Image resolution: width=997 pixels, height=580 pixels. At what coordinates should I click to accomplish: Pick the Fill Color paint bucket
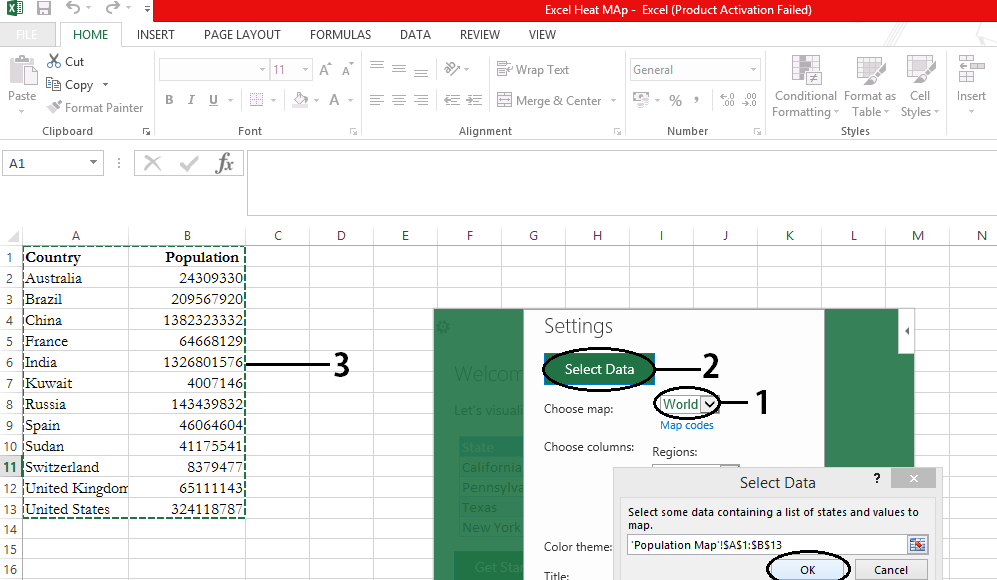[x=301, y=100]
